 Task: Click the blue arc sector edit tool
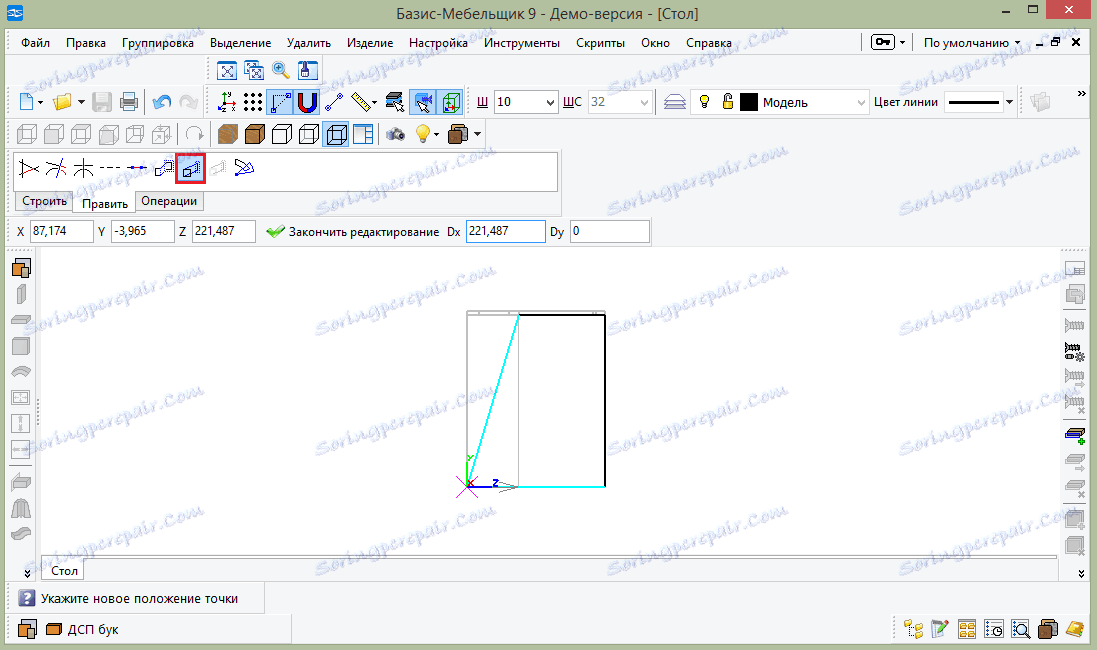(244, 168)
